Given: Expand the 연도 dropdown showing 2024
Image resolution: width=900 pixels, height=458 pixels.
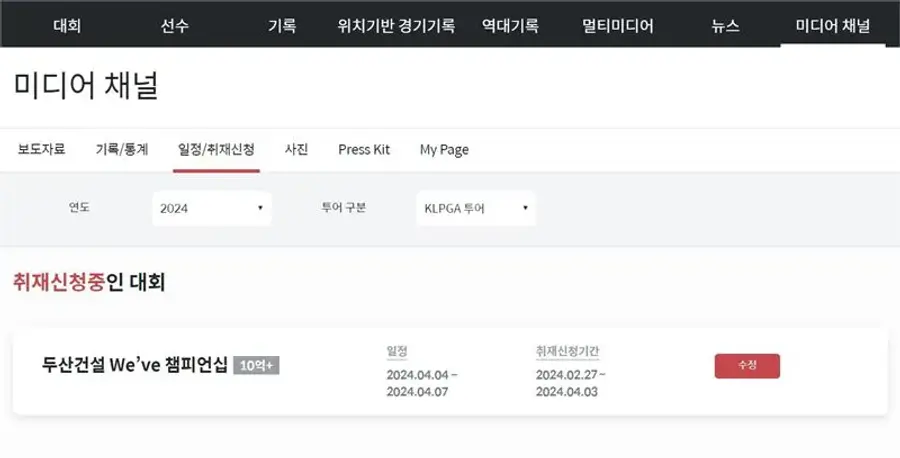Looking at the screenshot, I should (212, 208).
